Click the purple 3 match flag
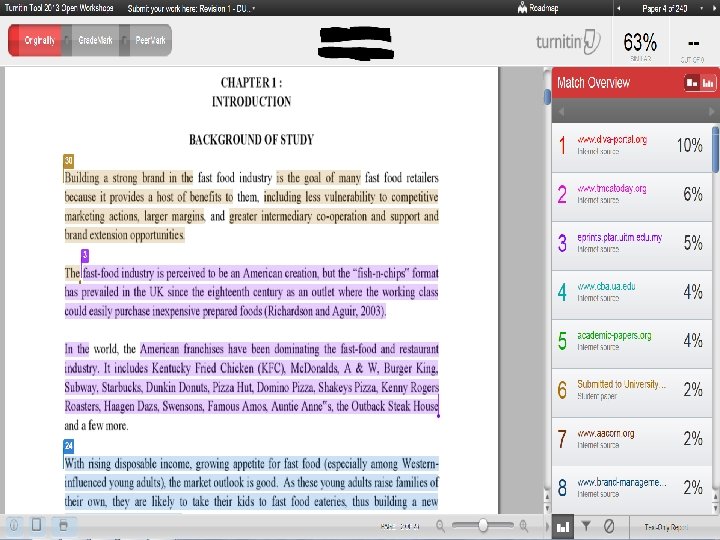 pyautogui.click(x=85, y=256)
